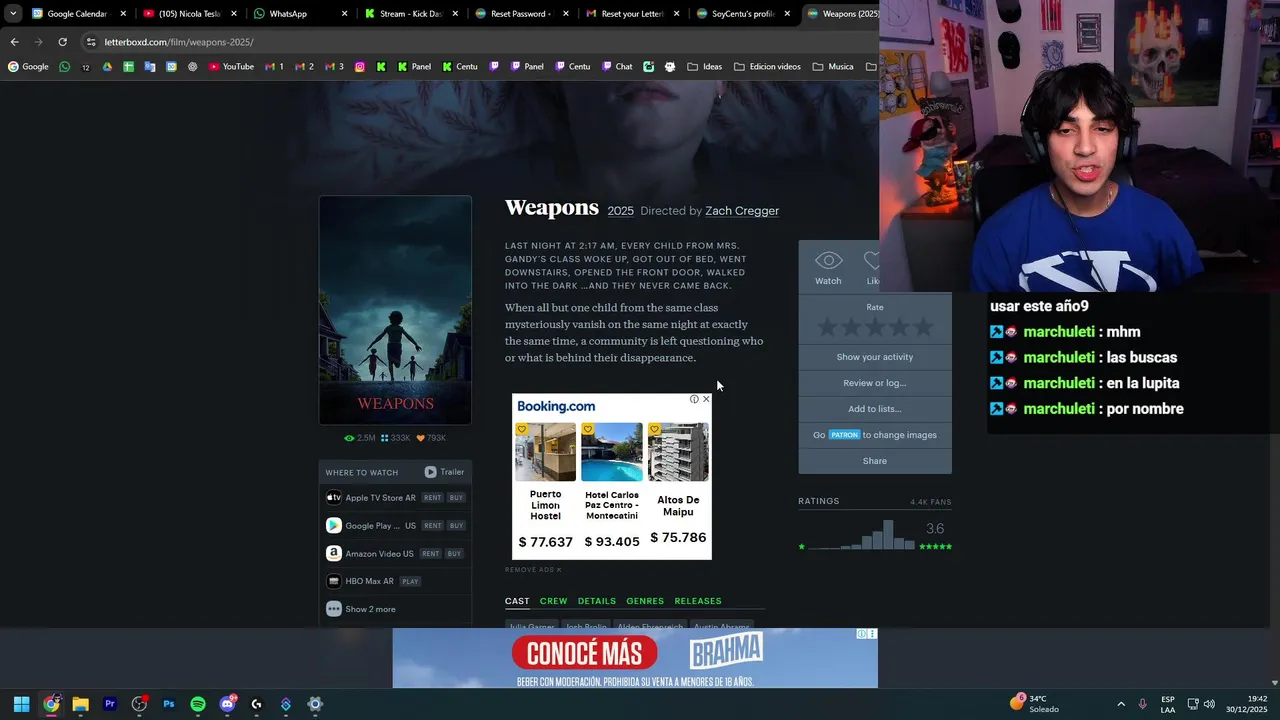Click the browser back arrow

tap(14, 42)
